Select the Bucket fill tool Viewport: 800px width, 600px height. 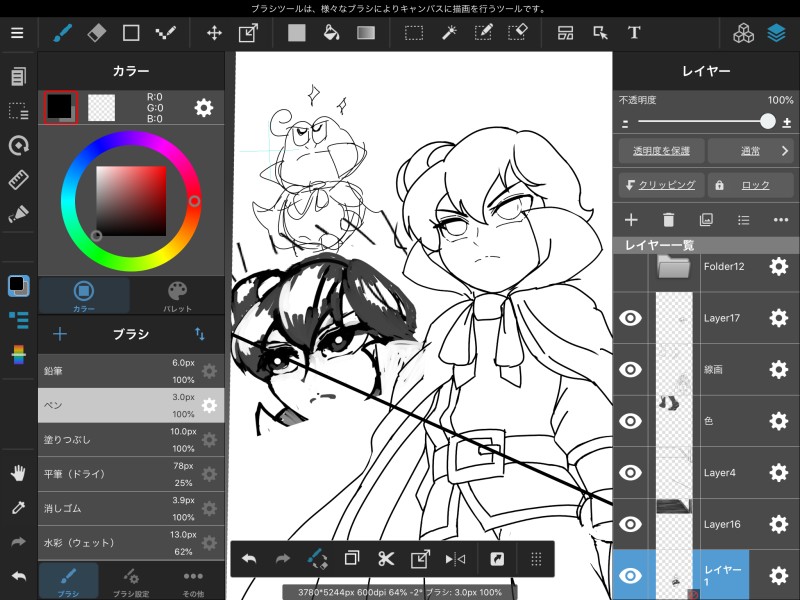coord(332,33)
